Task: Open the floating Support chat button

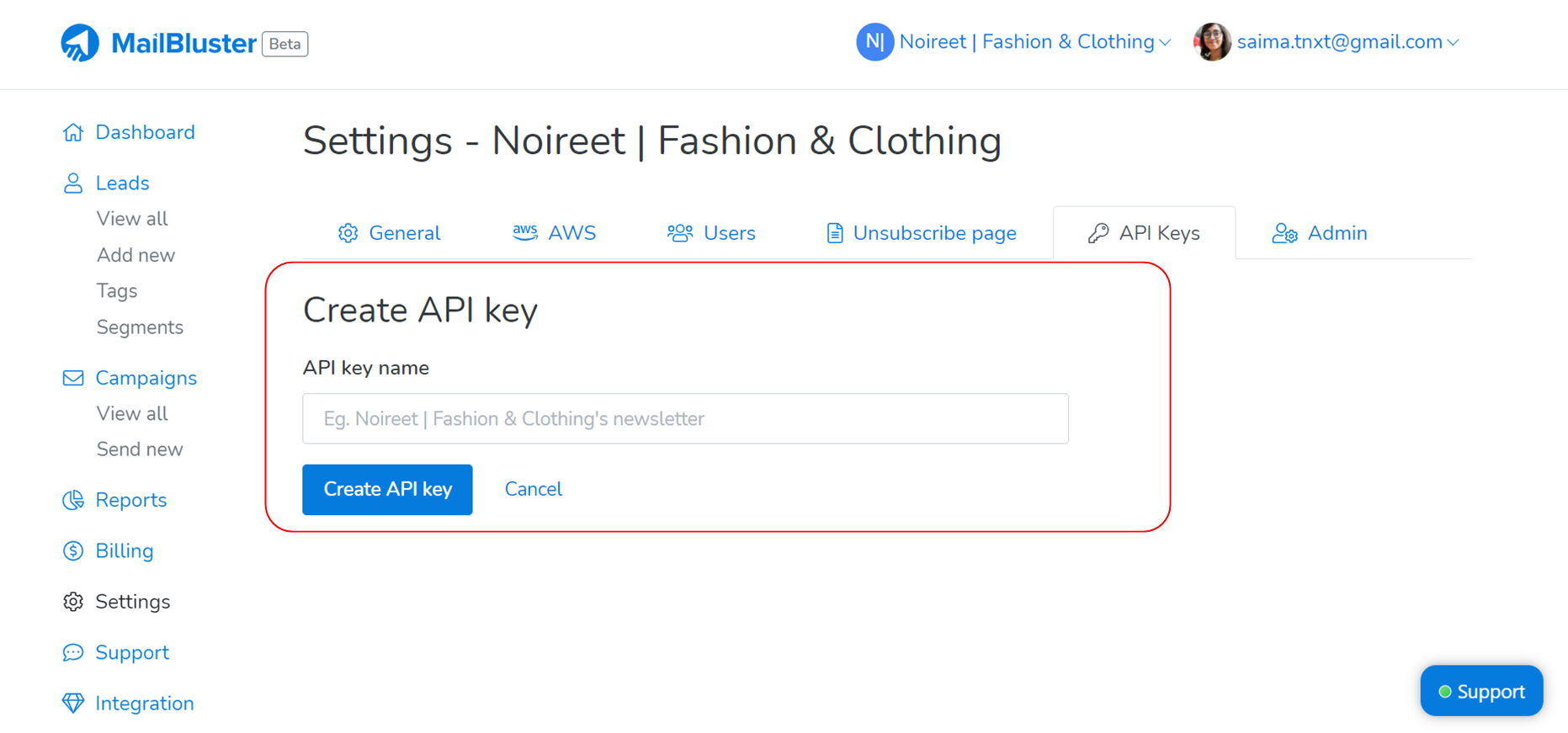Action: pos(1481,691)
